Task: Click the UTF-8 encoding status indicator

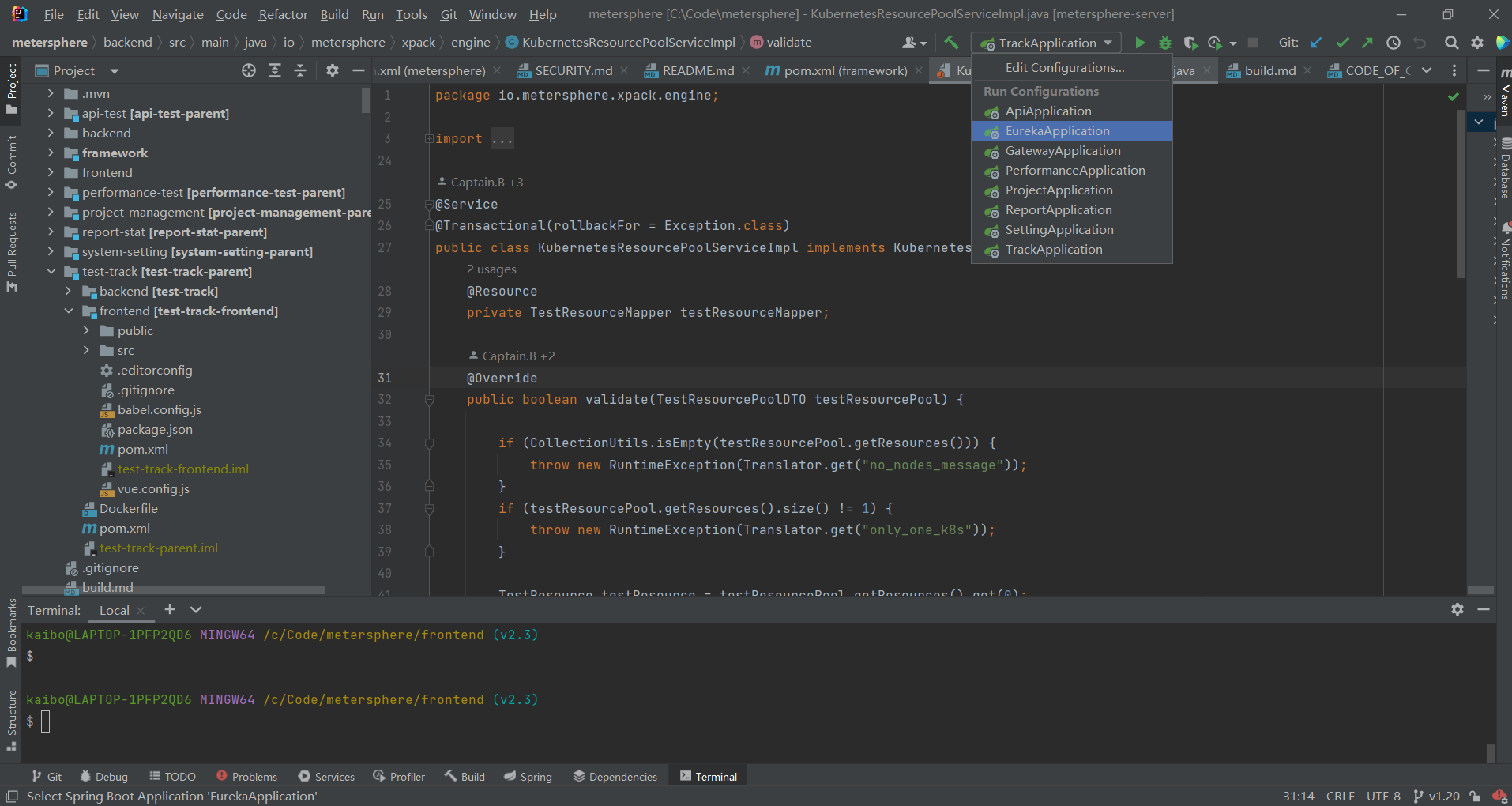Action: [1383, 796]
